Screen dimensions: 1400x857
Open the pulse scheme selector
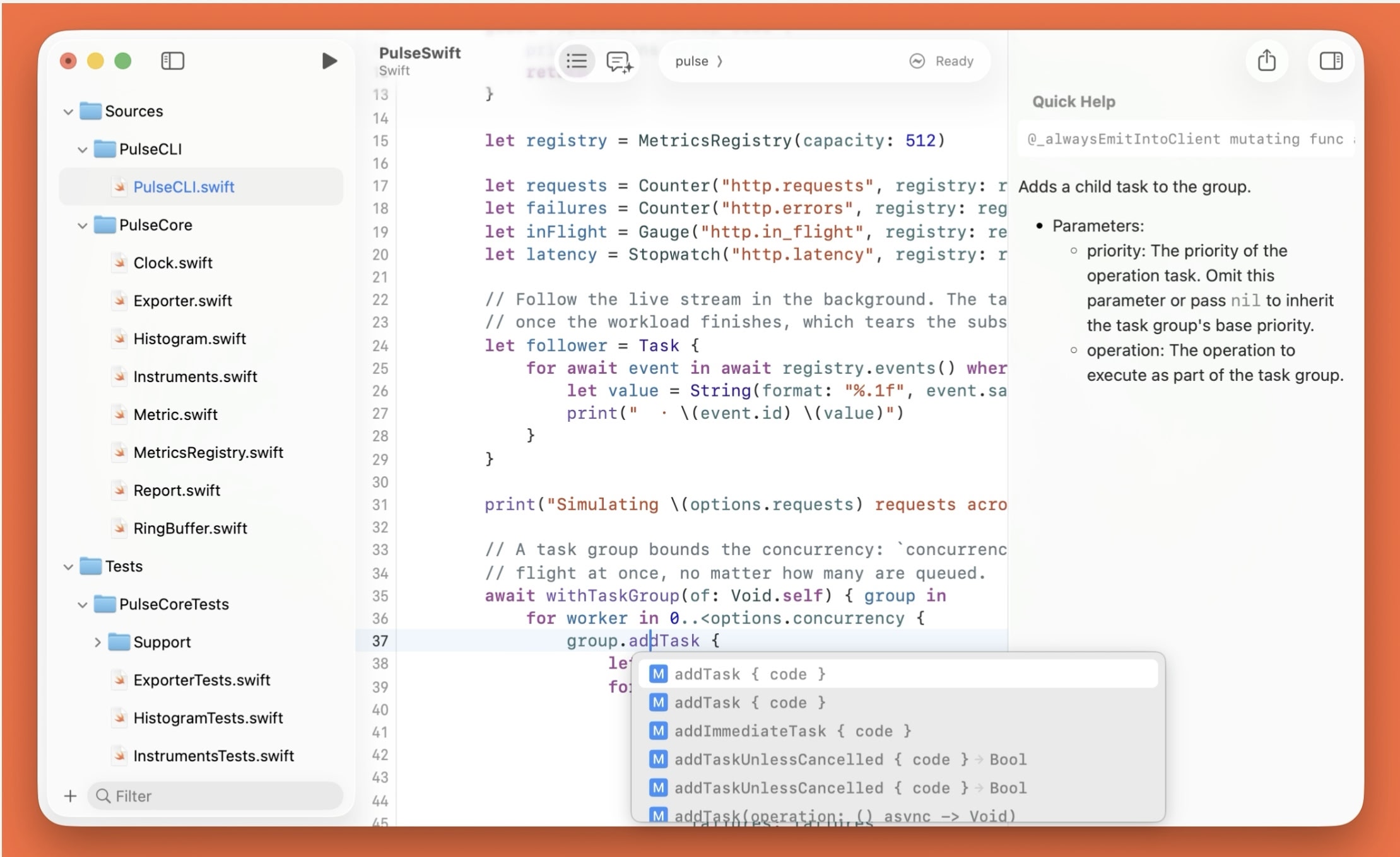(x=699, y=61)
